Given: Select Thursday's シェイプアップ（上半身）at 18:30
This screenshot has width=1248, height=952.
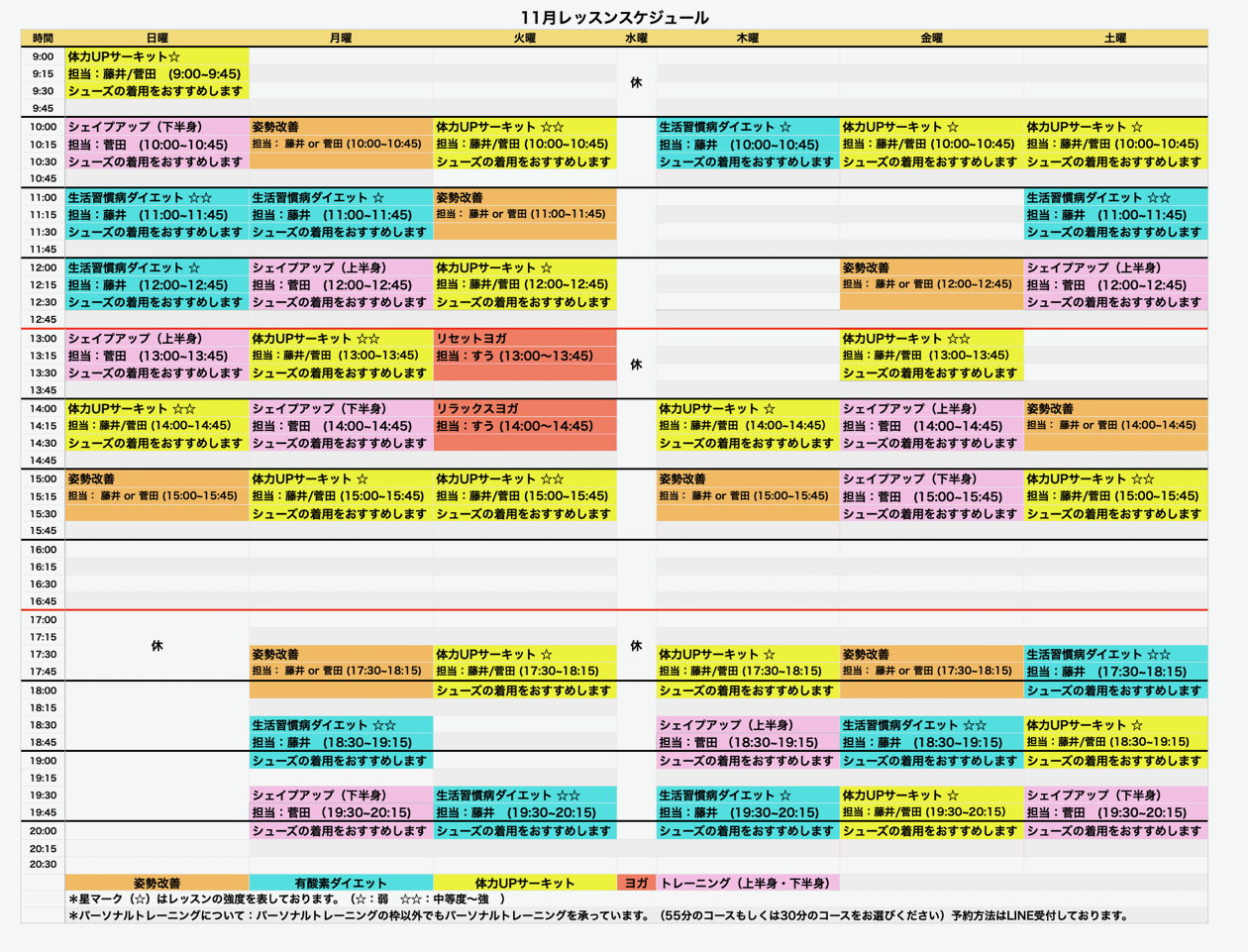Looking at the screenshot, I should point(748,725).
